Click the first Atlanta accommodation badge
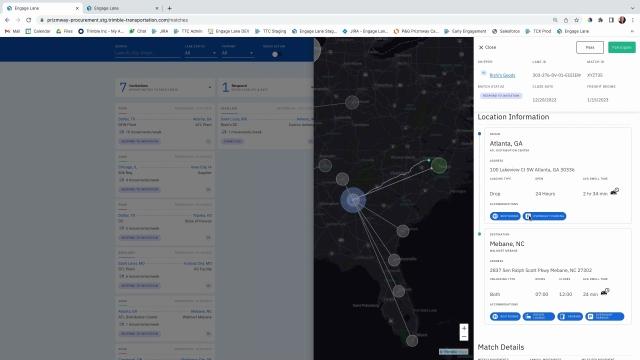The width and height of the screenshot is (640, 360). 505,216
